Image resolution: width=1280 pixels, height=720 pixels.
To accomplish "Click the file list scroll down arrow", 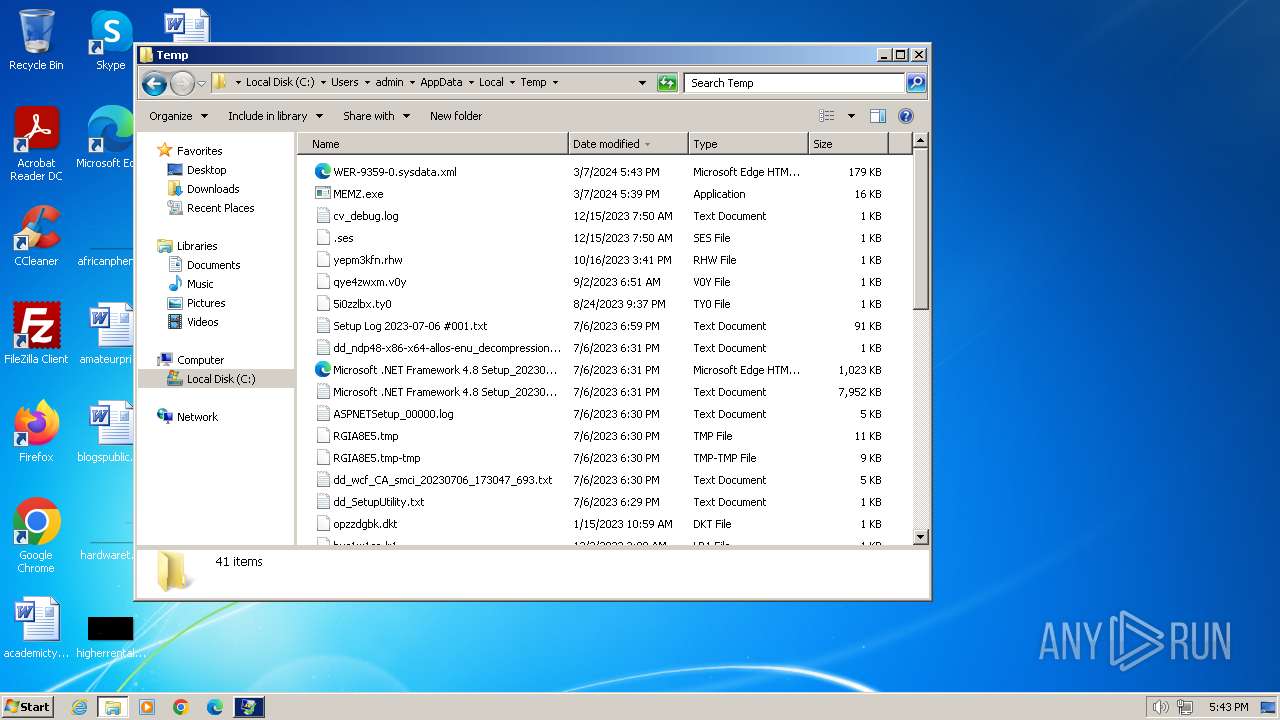I will (x=921, y=537).
